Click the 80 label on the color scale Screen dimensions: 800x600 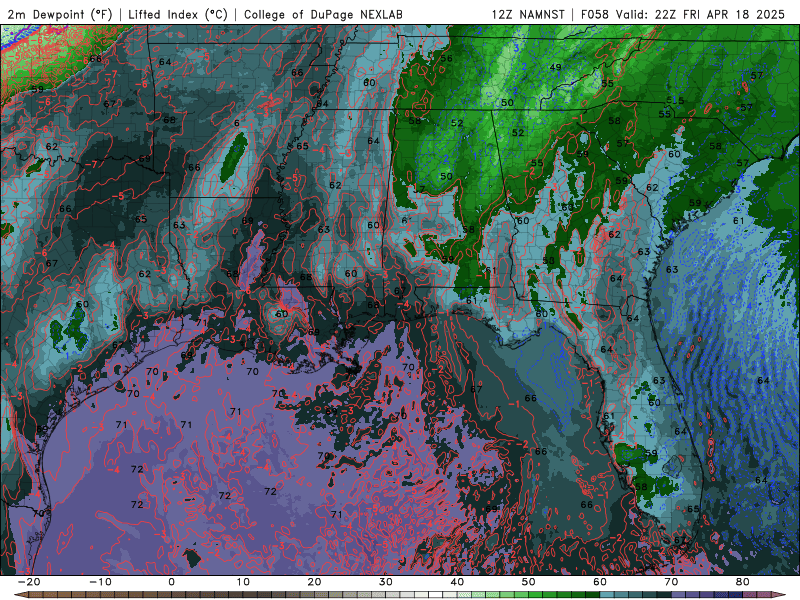(x=743, y=582)
